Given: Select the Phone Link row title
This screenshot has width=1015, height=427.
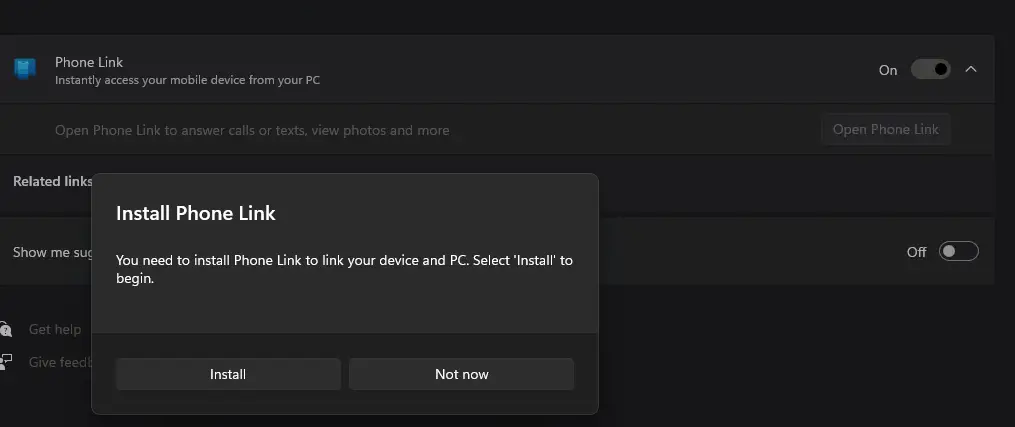Looking at the screenshot, I should [89, 62].
